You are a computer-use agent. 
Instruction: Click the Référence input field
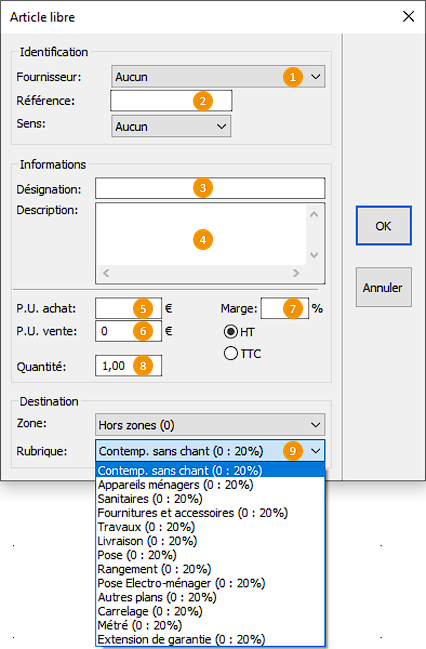(x=171, y=101)
